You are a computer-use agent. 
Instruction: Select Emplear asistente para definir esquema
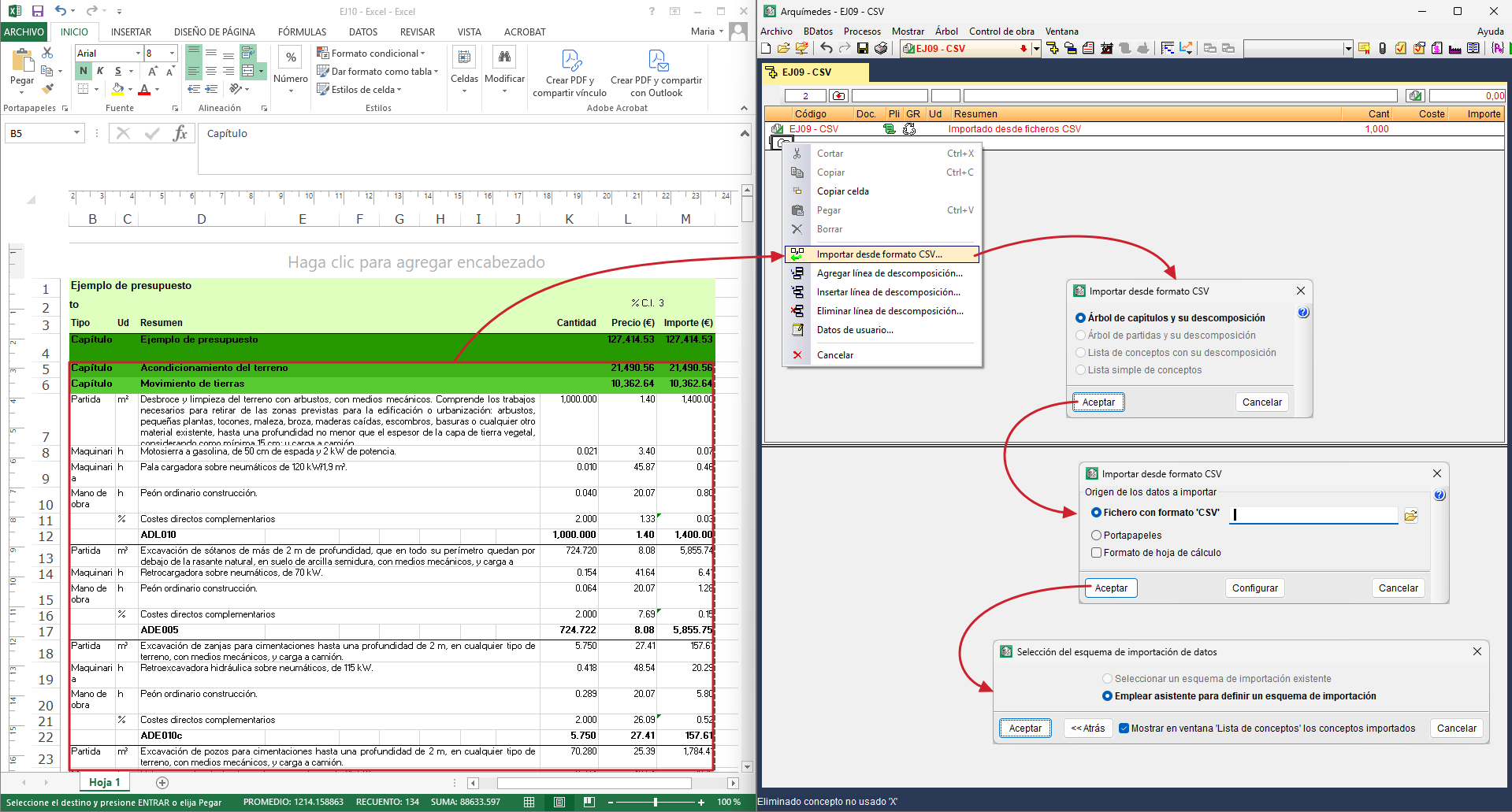[1107, 696]
